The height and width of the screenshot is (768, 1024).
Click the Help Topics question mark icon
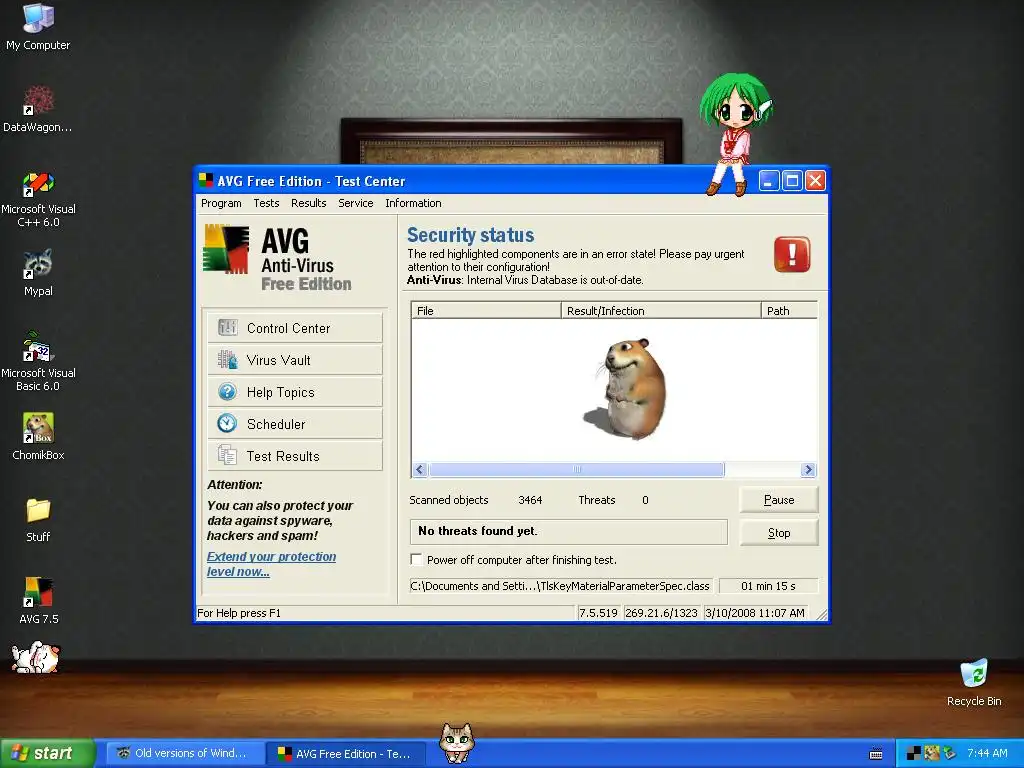227,391
